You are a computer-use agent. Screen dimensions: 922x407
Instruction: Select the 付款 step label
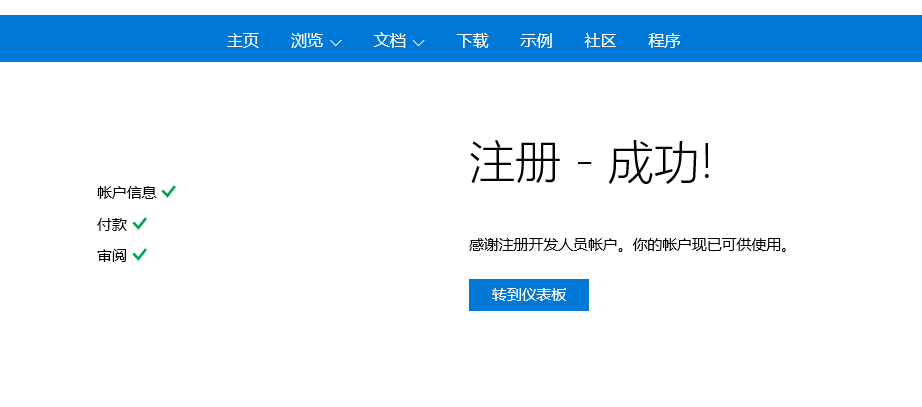coord(112,224)
